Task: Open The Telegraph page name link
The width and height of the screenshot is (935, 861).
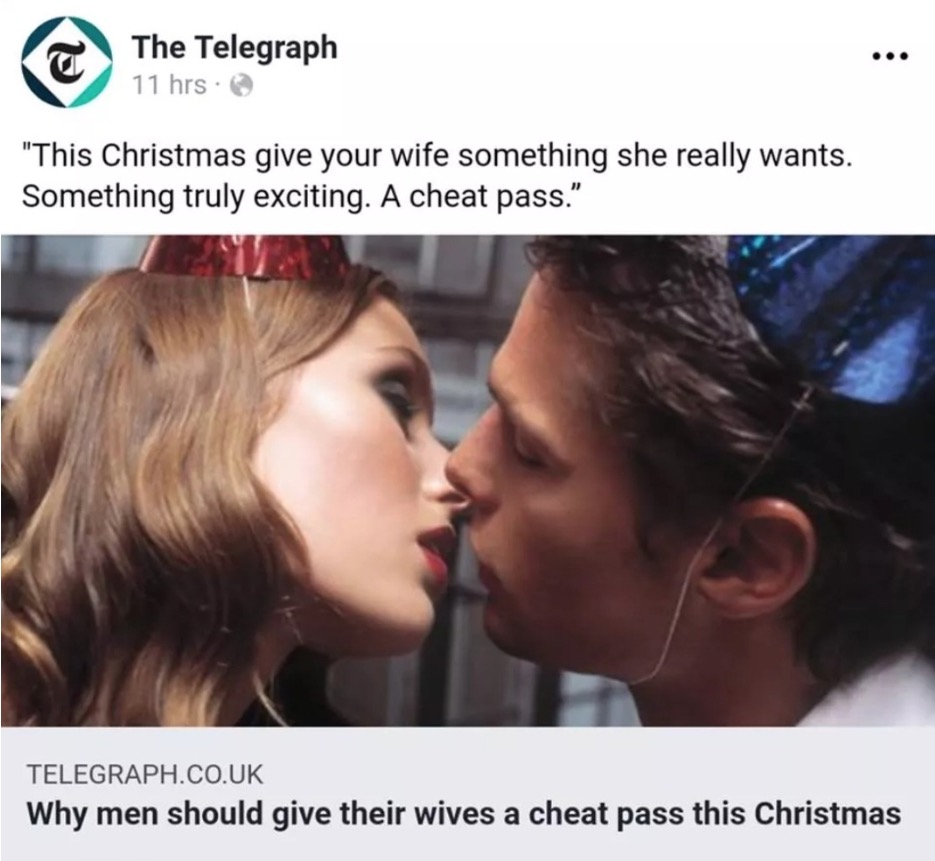Action: click(x=234, y=47)
